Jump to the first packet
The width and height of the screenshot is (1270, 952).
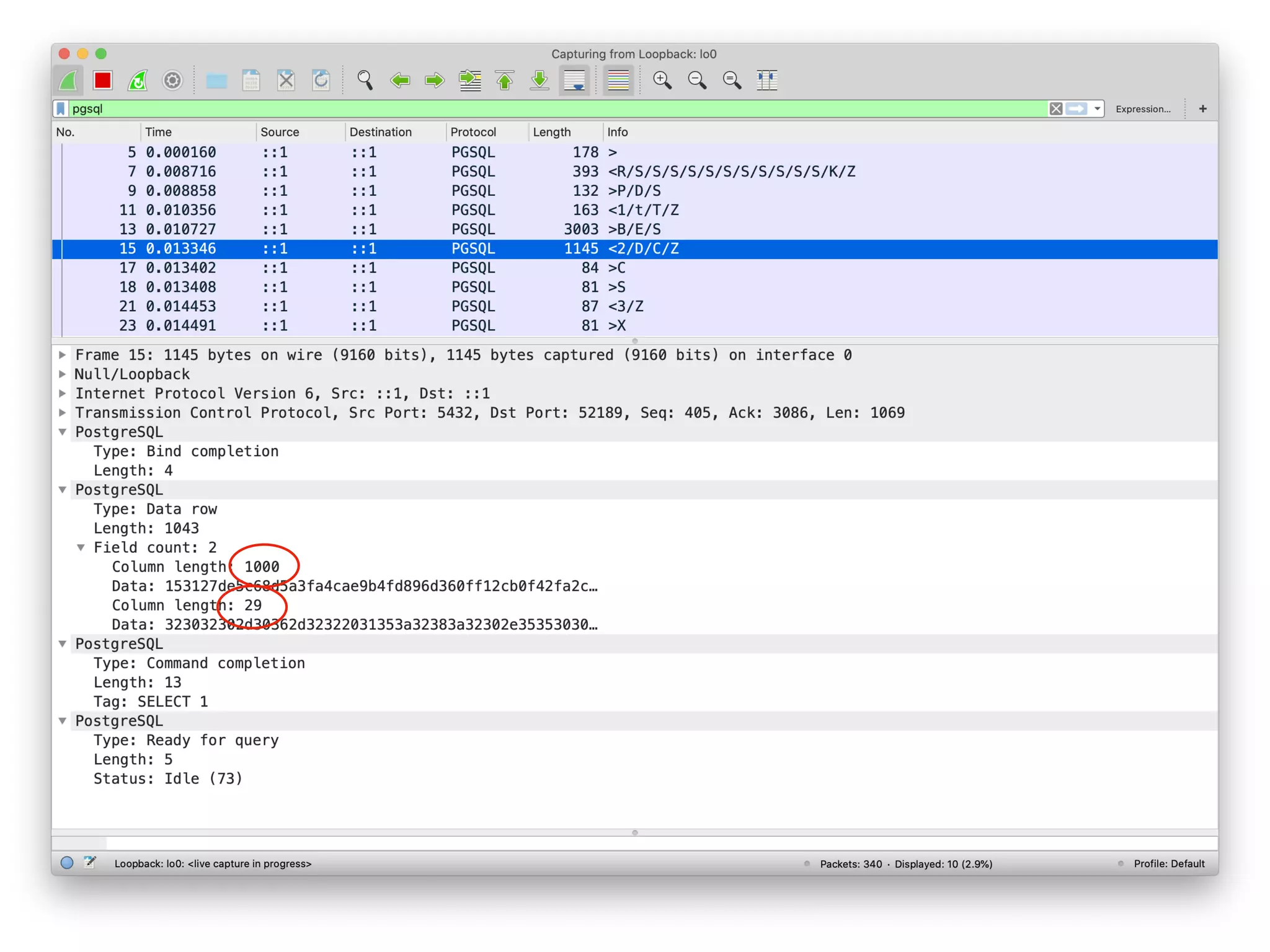505,80
